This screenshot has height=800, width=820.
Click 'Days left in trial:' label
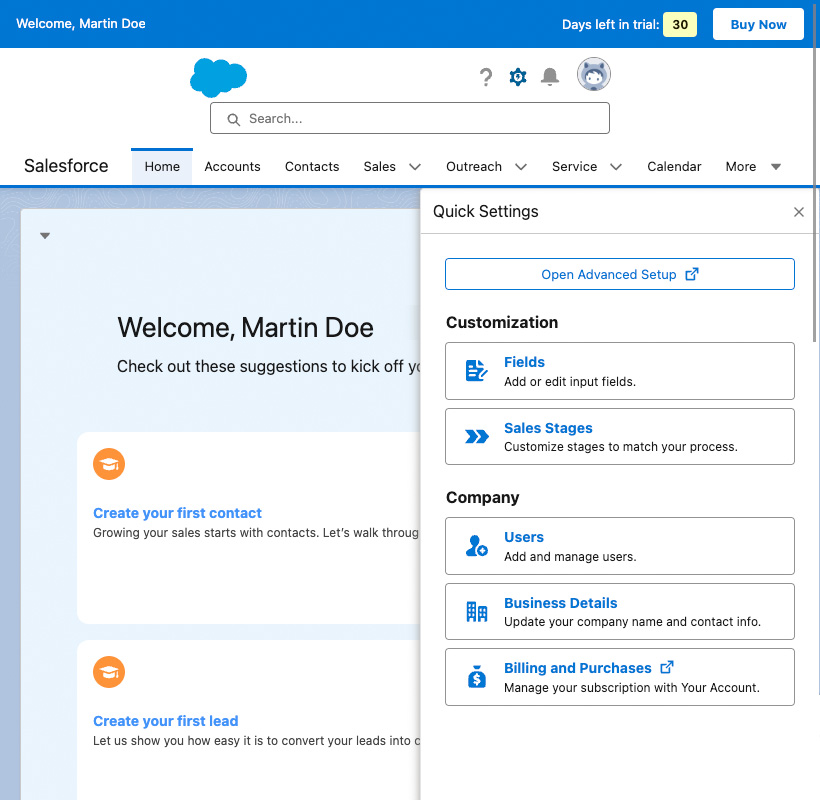(x=610, y=25)
